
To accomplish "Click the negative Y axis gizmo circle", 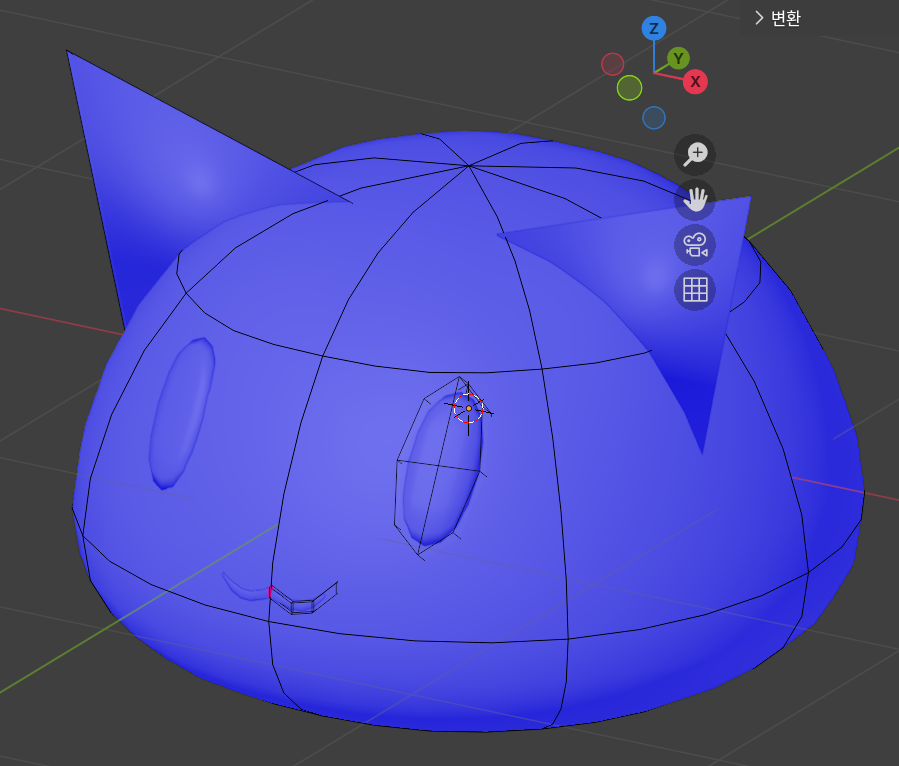I will [x=629, y=88].
